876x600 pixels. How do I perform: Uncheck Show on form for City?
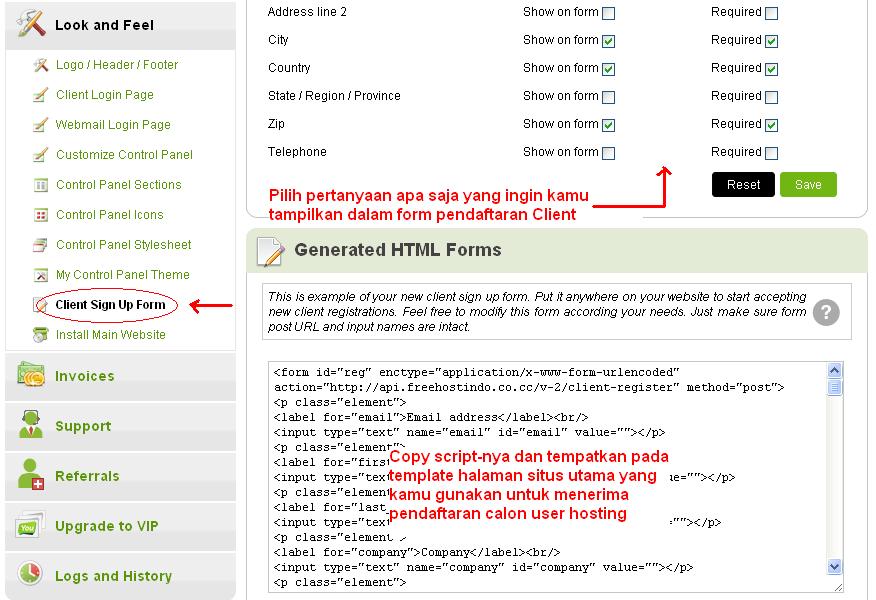609,41
